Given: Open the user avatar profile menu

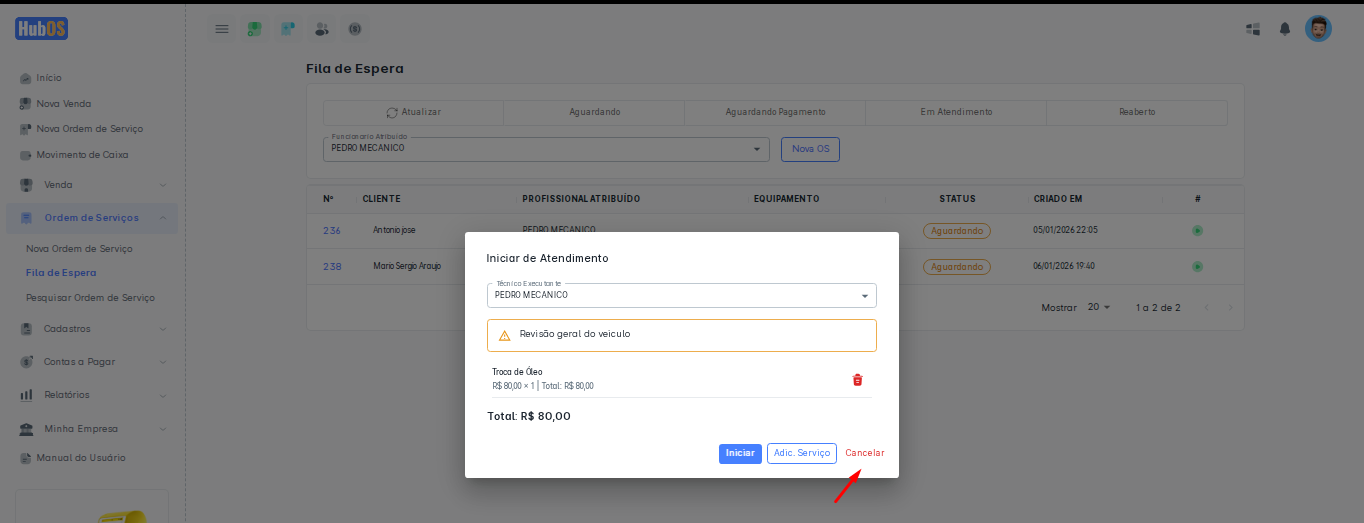Looking at the screenshot, I should click(x=1318, y=29).
